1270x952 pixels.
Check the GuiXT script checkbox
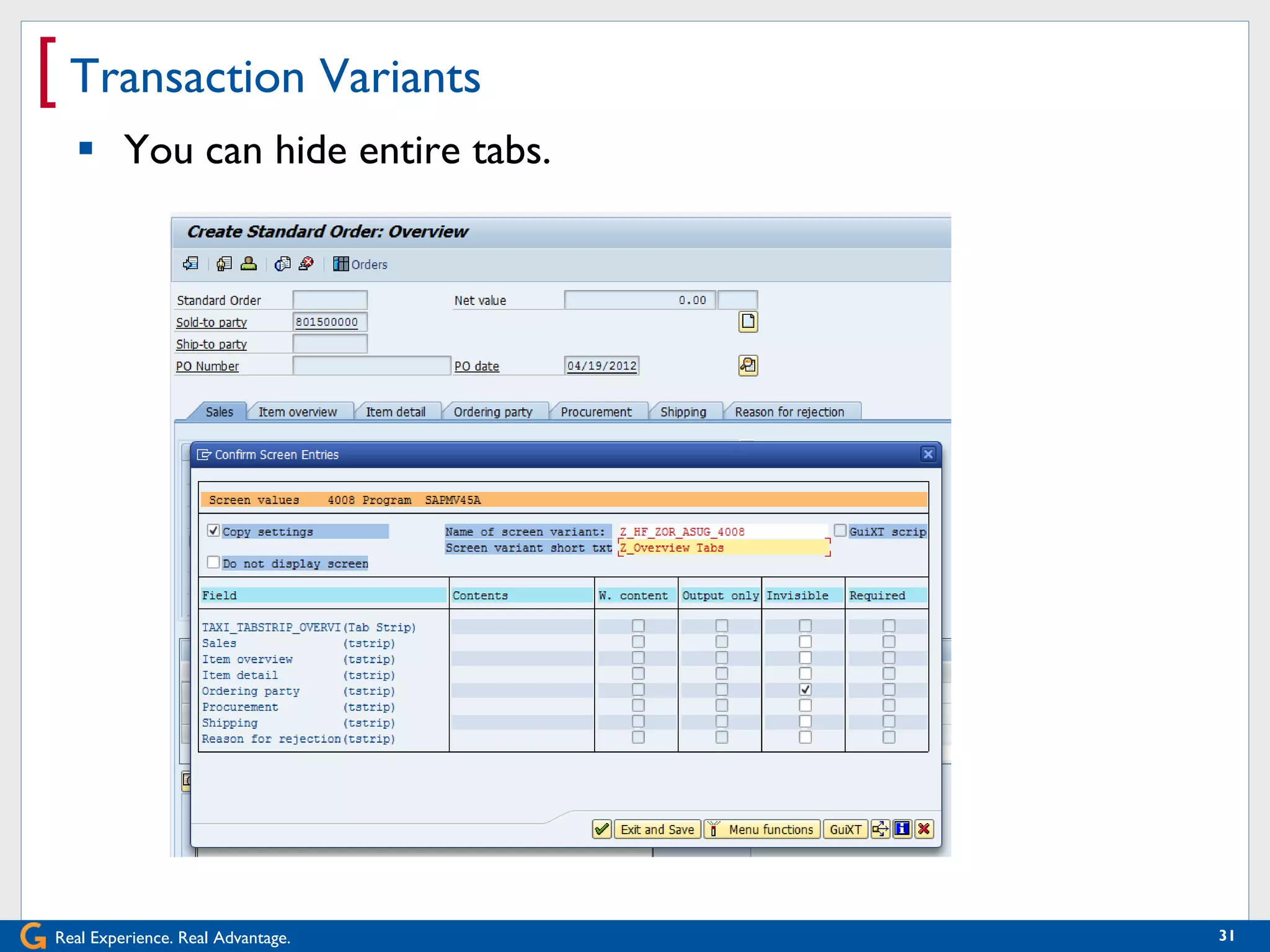(x=840, y=531)
